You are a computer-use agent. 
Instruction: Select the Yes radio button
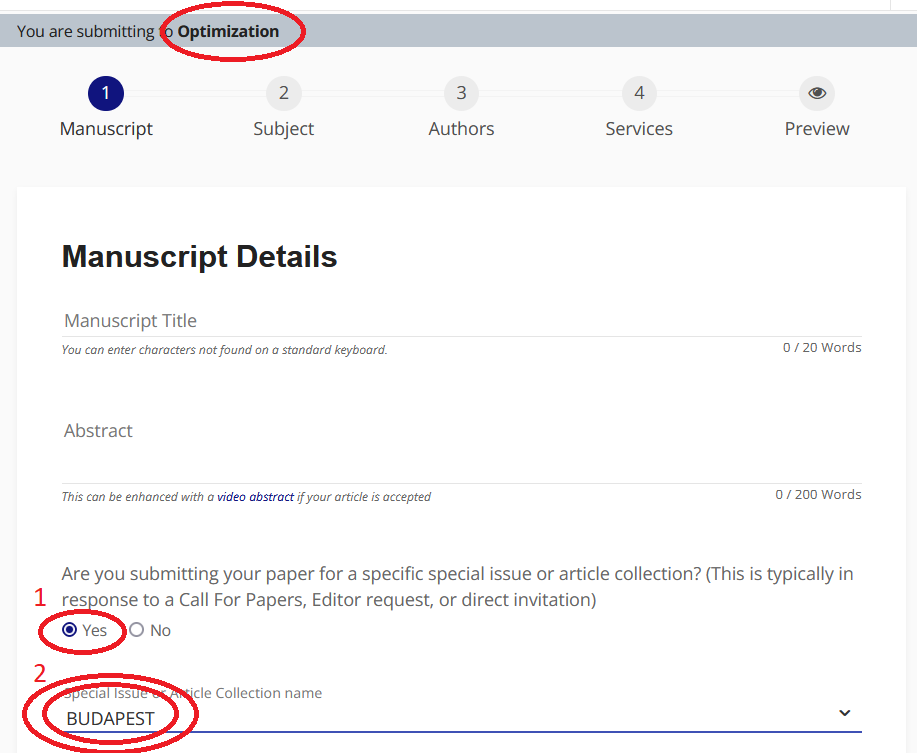point(70,630)
